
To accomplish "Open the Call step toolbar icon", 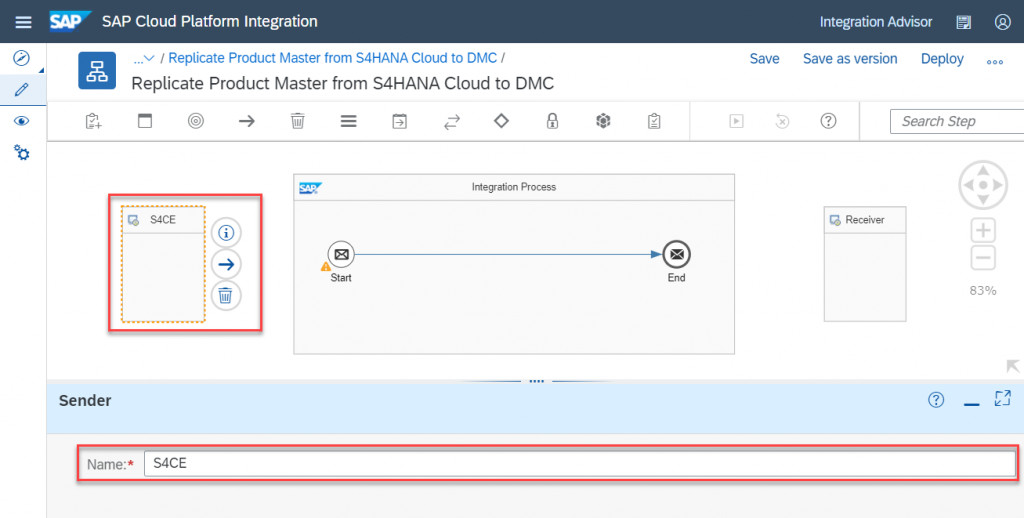I will coord(400,121).
